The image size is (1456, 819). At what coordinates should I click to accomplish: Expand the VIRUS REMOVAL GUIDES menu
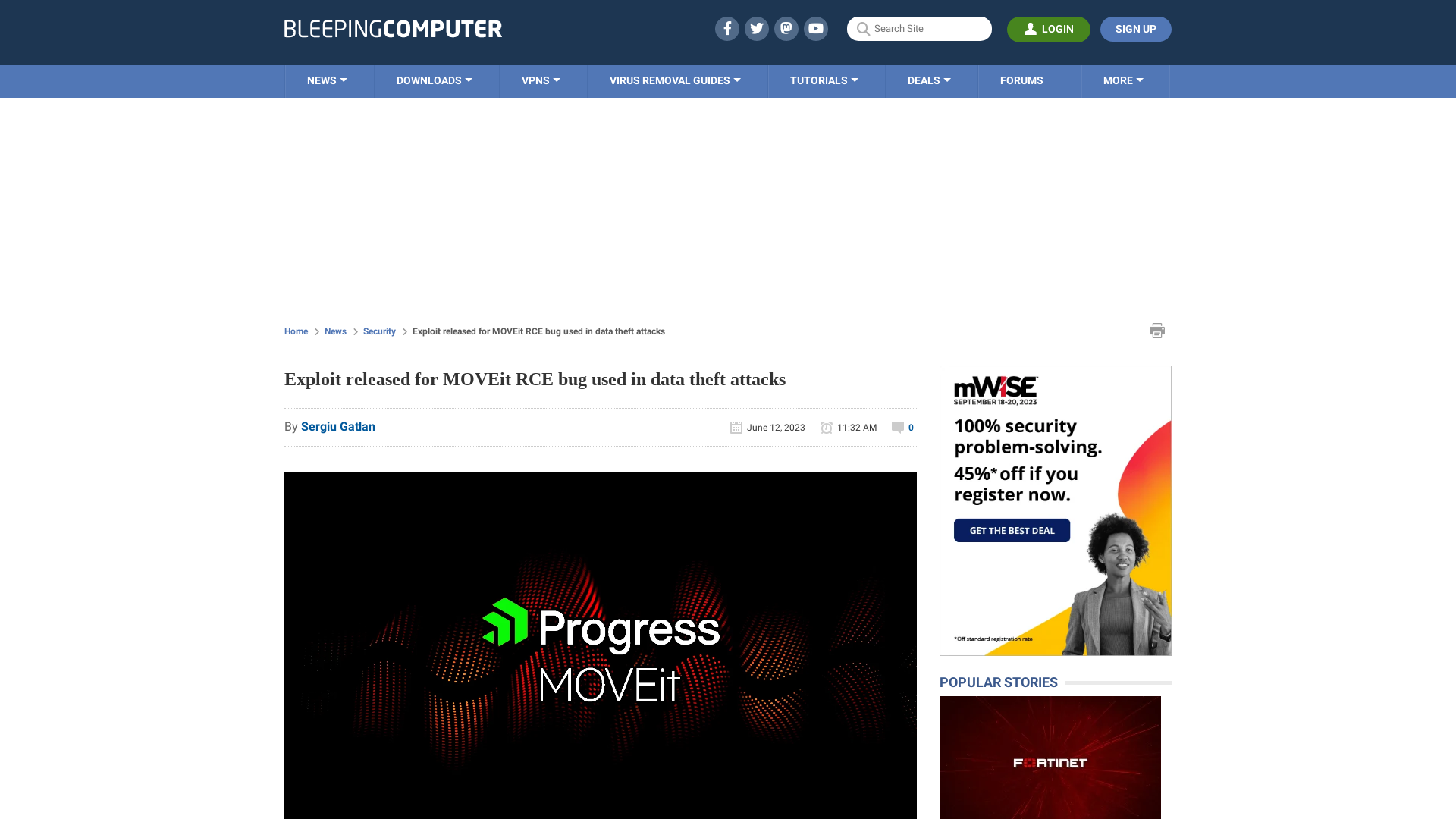(675, 81)
